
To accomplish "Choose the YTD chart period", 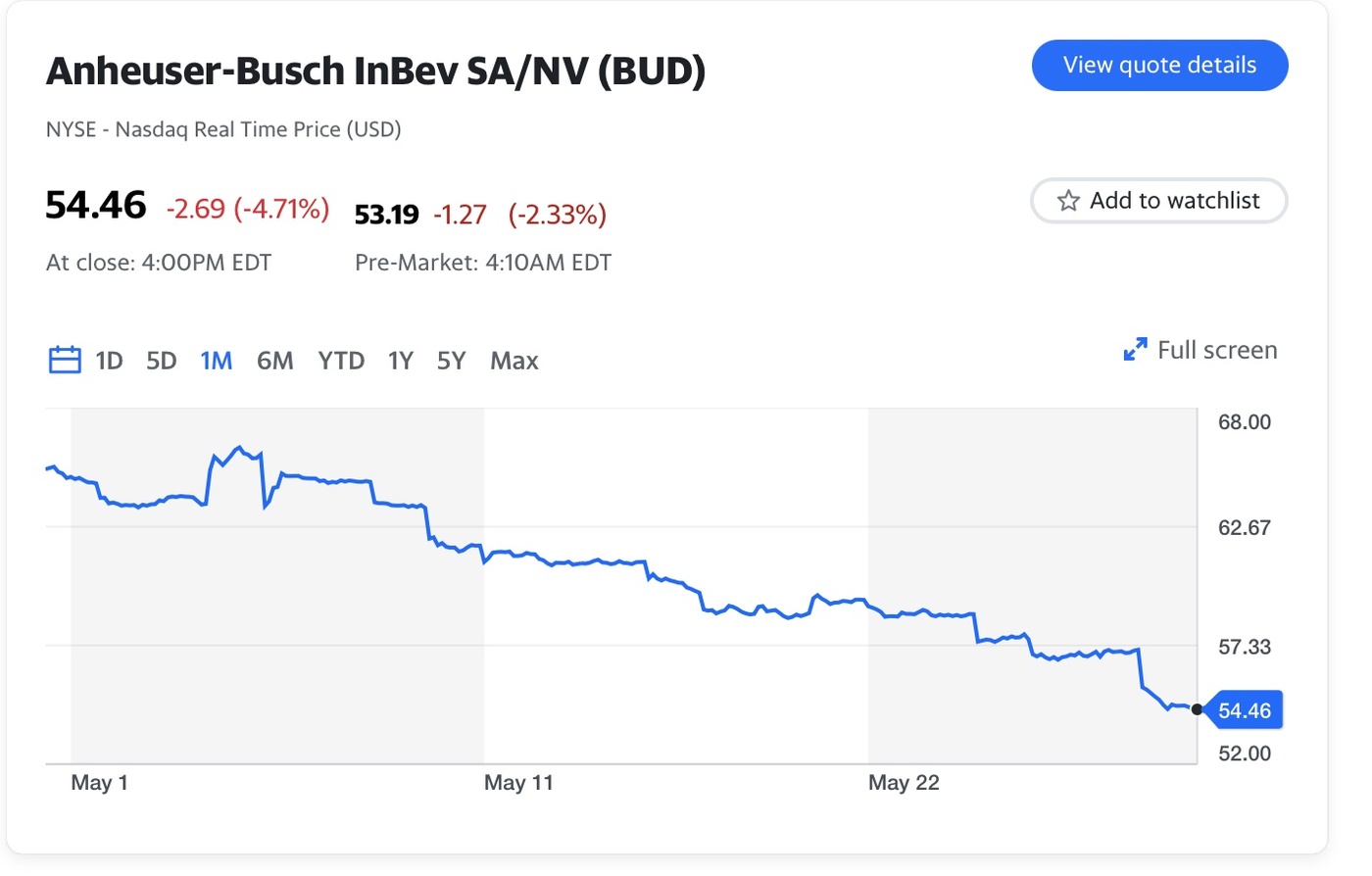I will tap(340, 361).
